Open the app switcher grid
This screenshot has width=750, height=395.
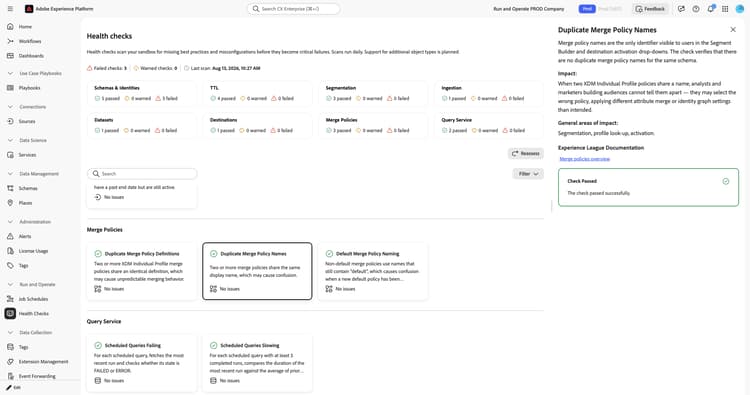(x=725, y=9)
